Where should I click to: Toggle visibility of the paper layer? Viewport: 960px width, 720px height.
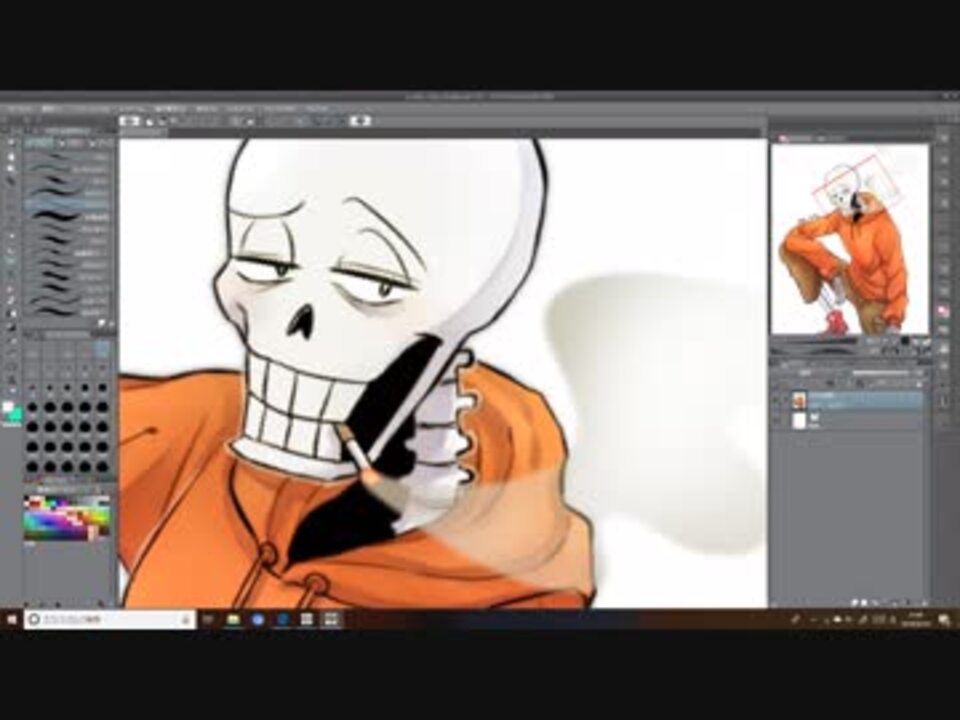(777, 421)
